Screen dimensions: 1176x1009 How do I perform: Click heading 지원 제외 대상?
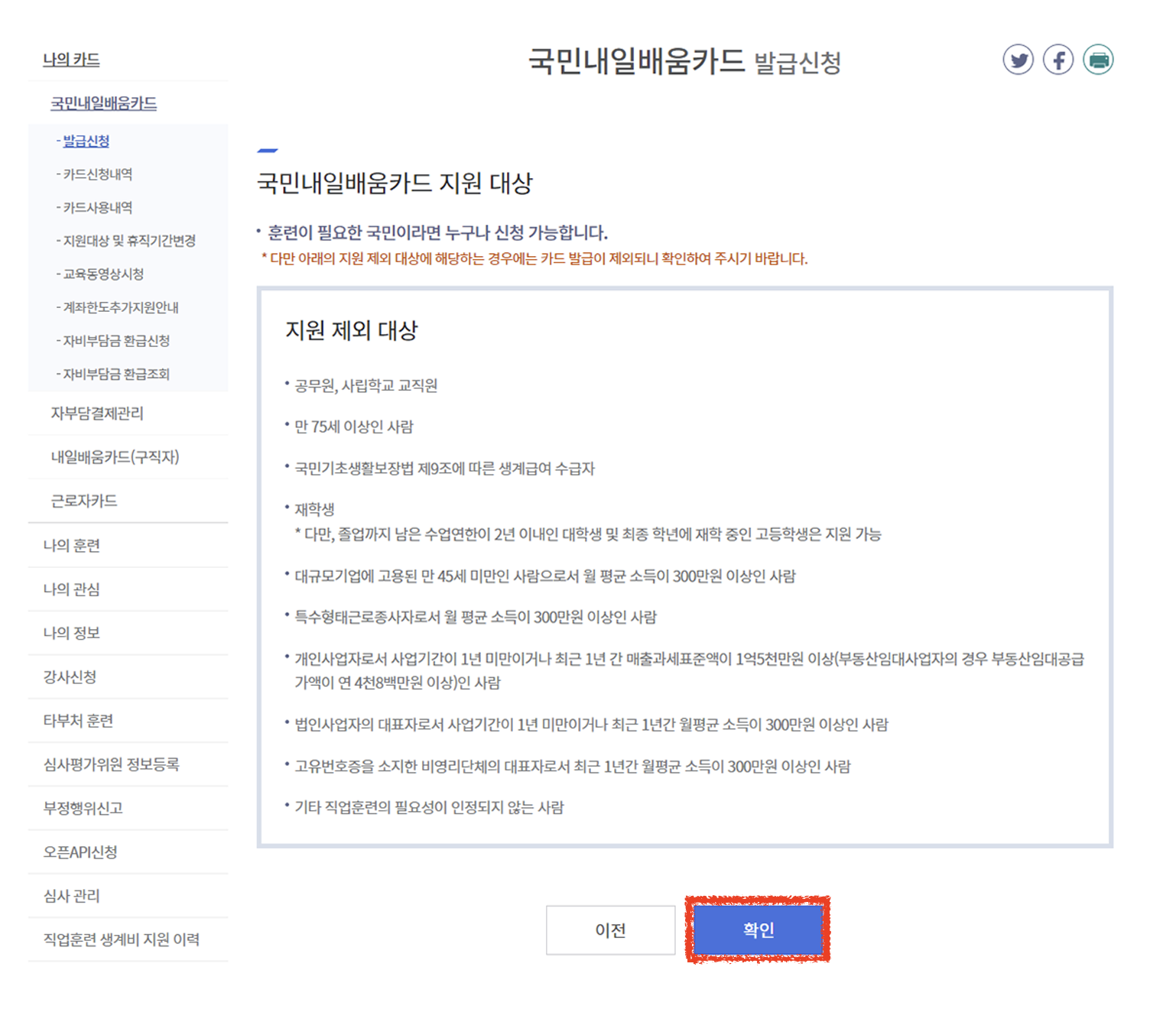pyautogui.click(x=352, y=330)
